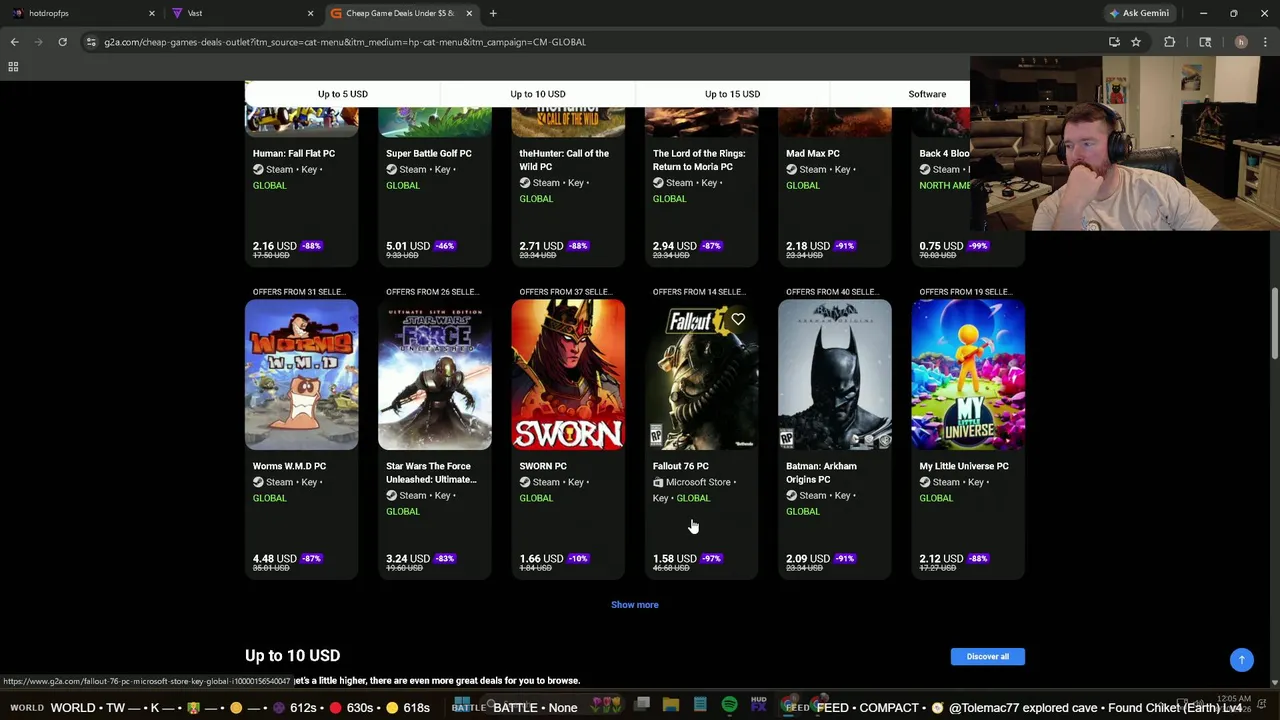Click the 4.48 USD Worms price
1280x720 pixels.
point(275,559)
